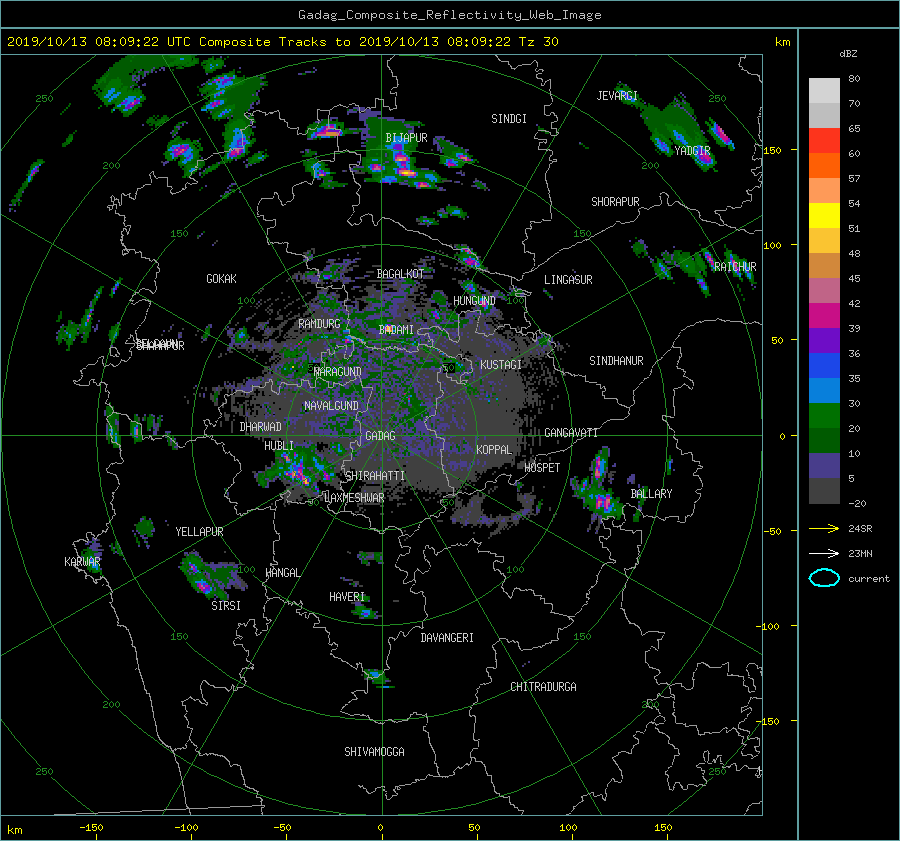Select the GANGAVATI city label
The width and height of the screenshot is (900, 841).
click(x=571, y=433)
